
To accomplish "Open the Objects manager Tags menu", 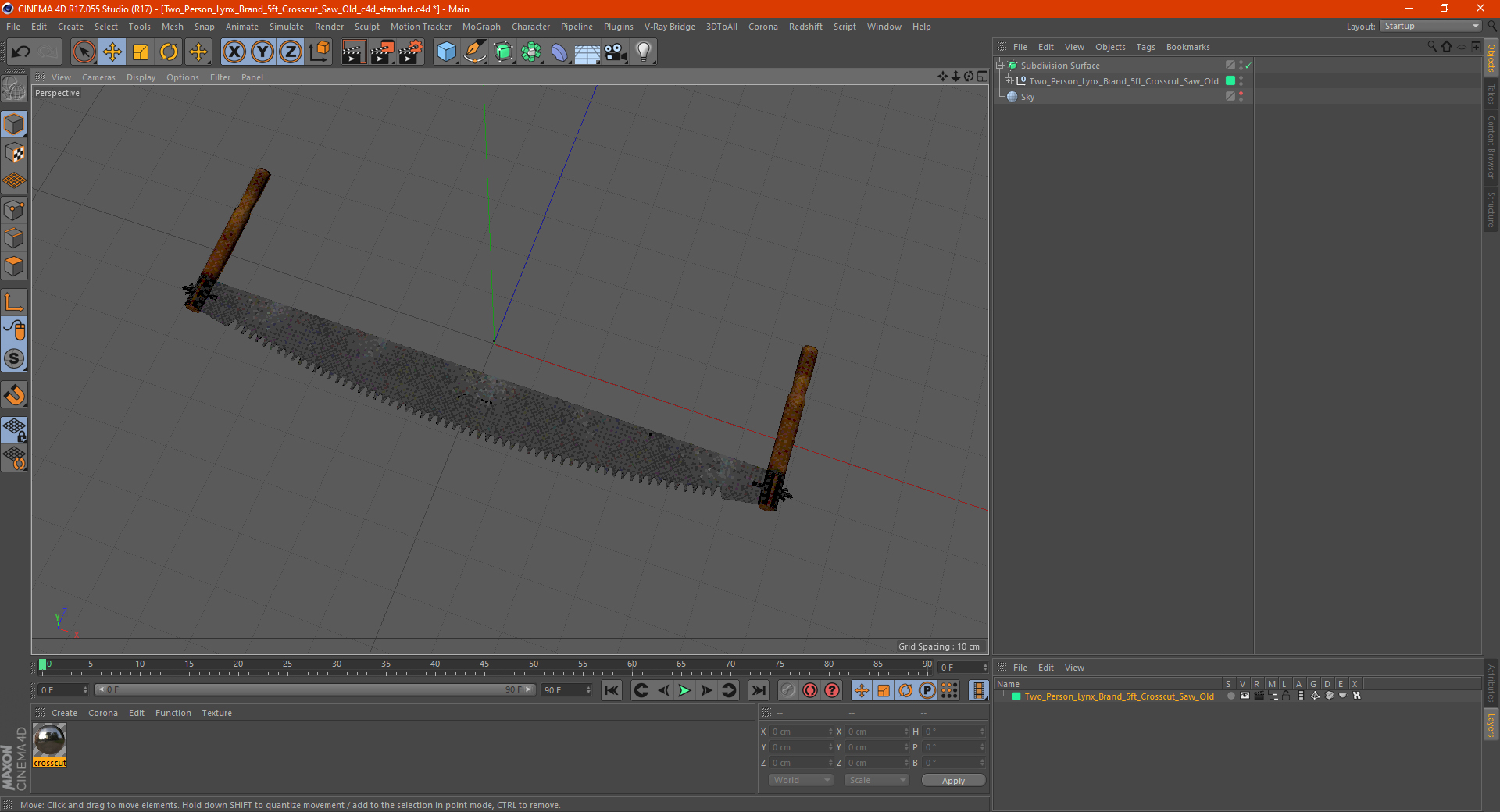I will pos(1145,47).
